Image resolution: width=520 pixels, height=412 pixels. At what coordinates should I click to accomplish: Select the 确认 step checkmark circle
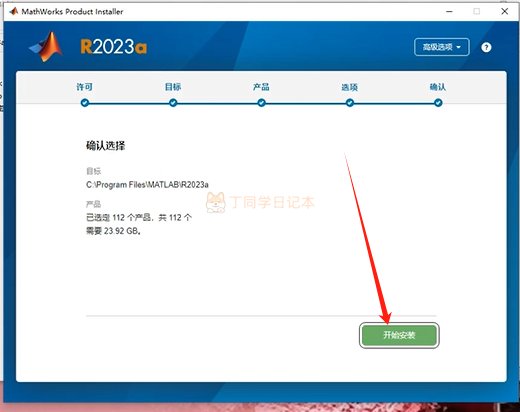click(438, 103)
